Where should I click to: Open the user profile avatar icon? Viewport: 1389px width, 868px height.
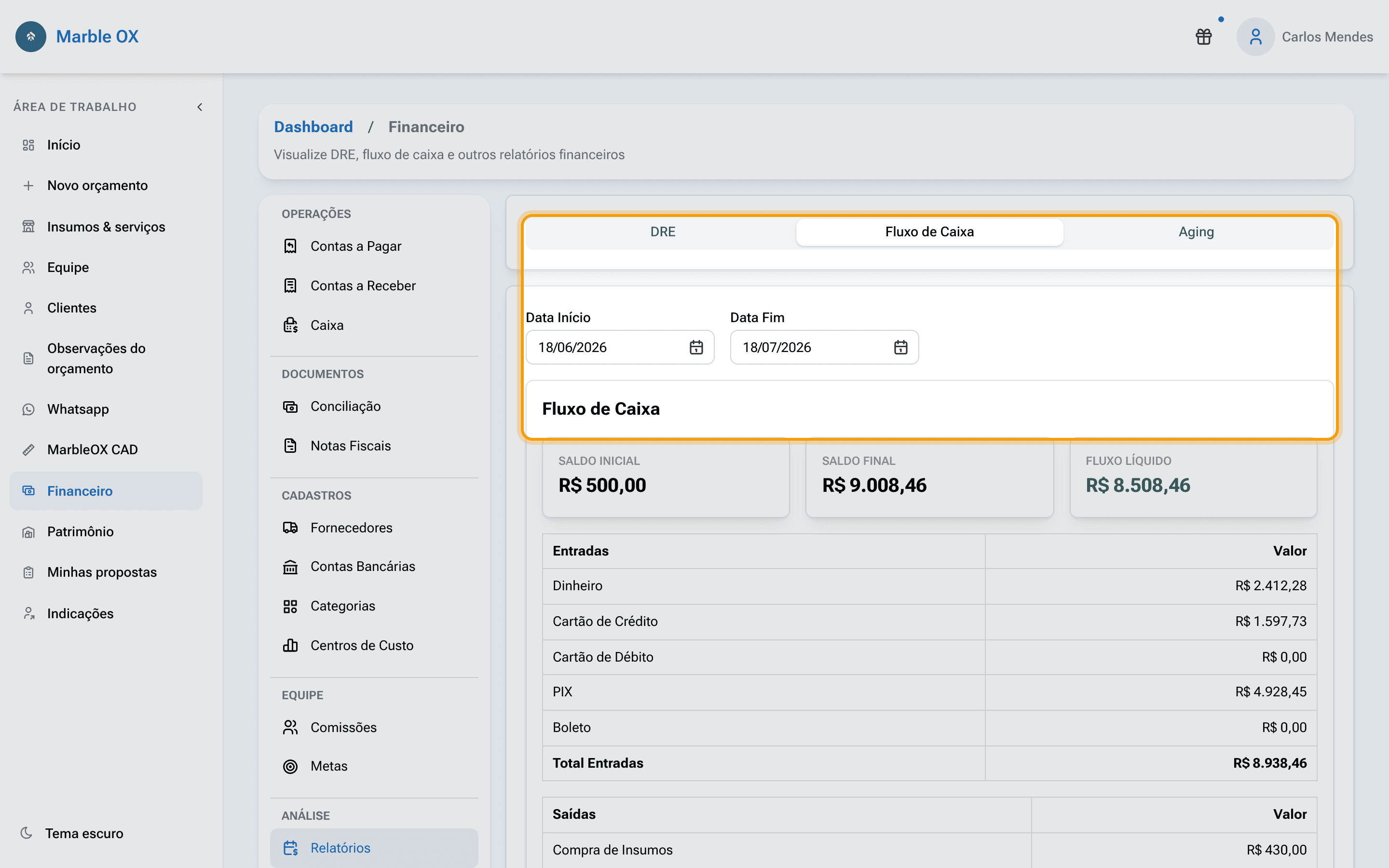[1255, 37]
